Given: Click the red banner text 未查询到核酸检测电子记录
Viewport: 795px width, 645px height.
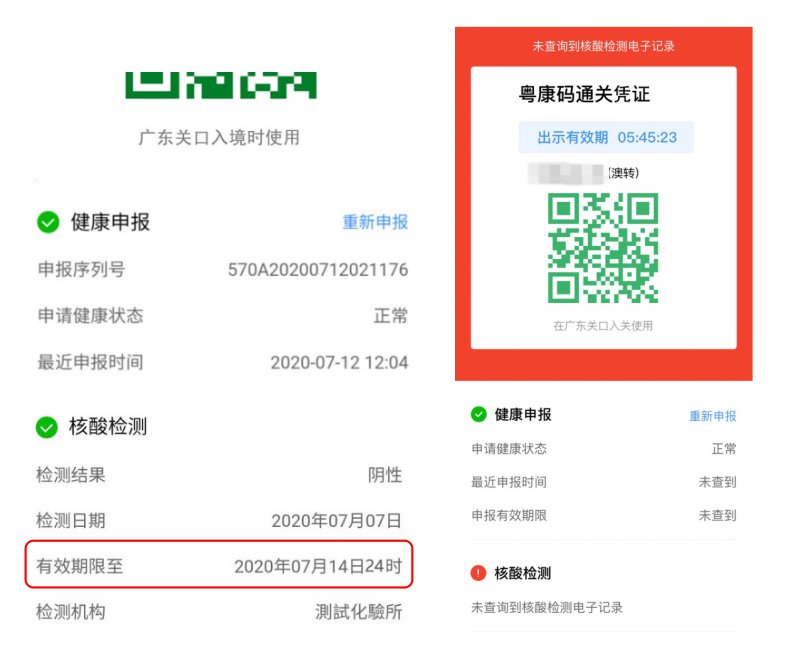Looking at the screenshot, I should 603,46.
